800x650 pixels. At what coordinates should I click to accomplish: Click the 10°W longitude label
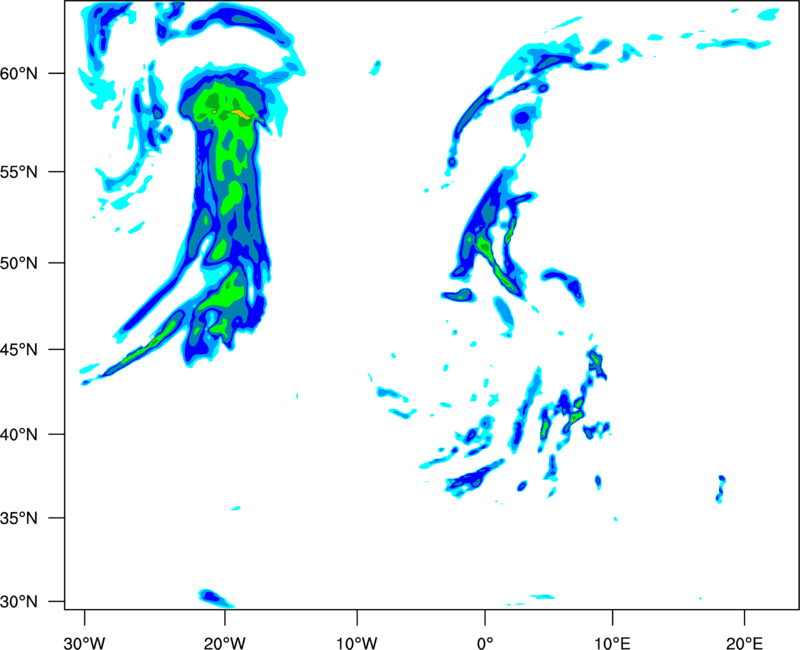(357, 643)
